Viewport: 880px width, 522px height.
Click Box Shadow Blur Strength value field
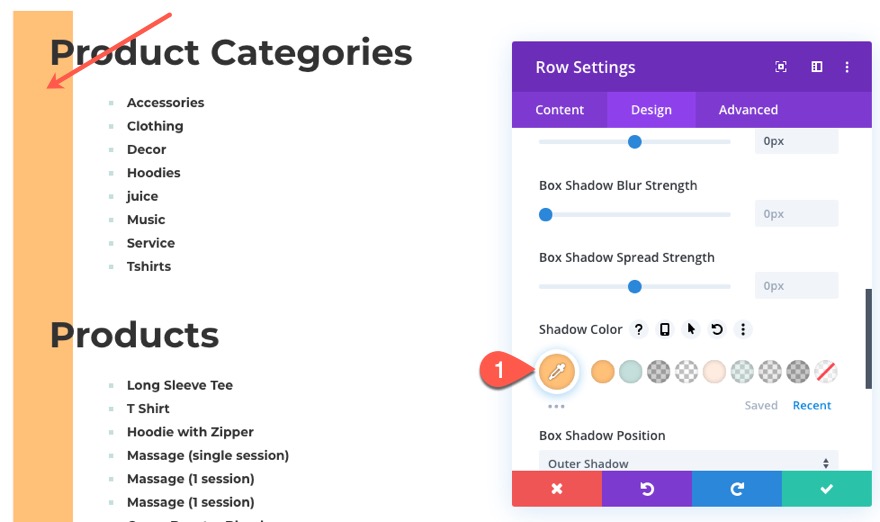point(796,213)
